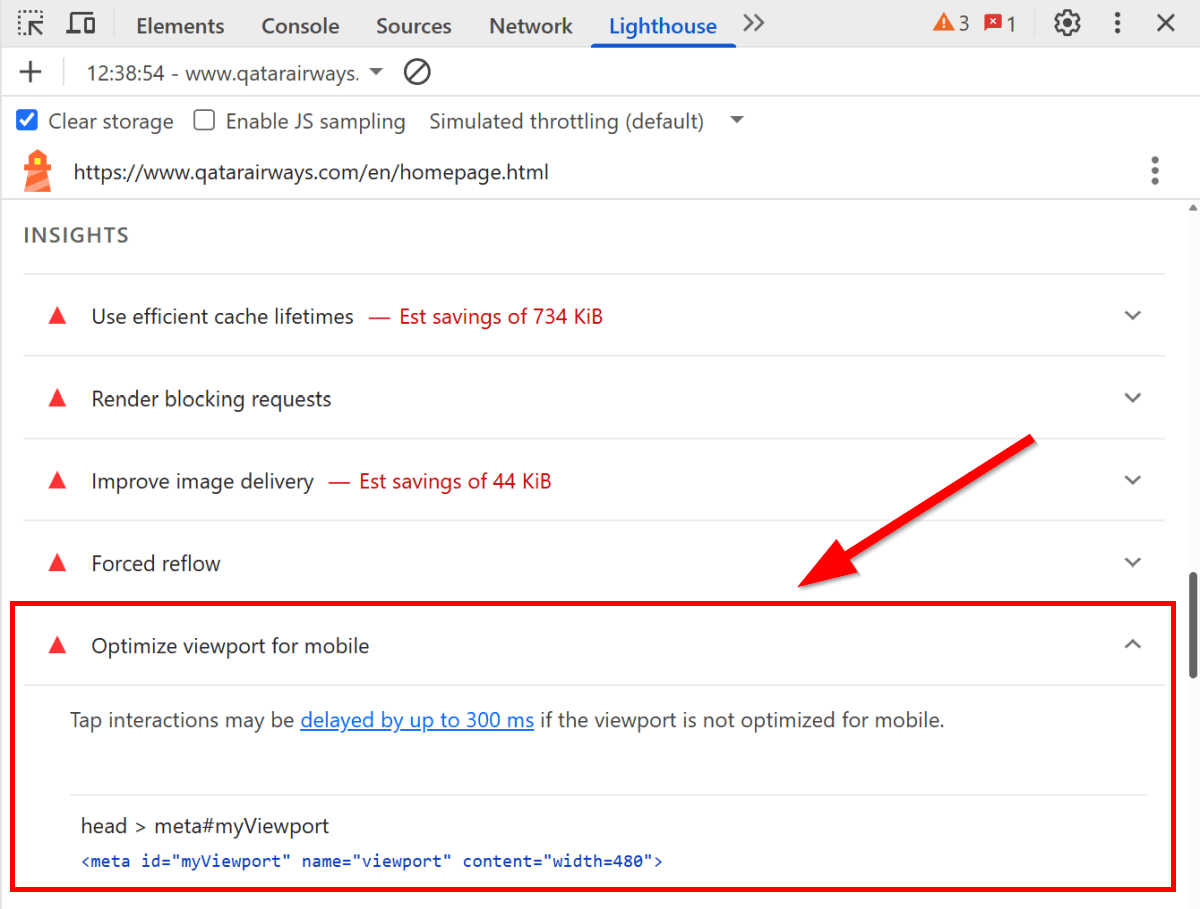Click the qatarairways homepage URL
The height and width of the screenshot is (909, 1200).
[311, 171]
